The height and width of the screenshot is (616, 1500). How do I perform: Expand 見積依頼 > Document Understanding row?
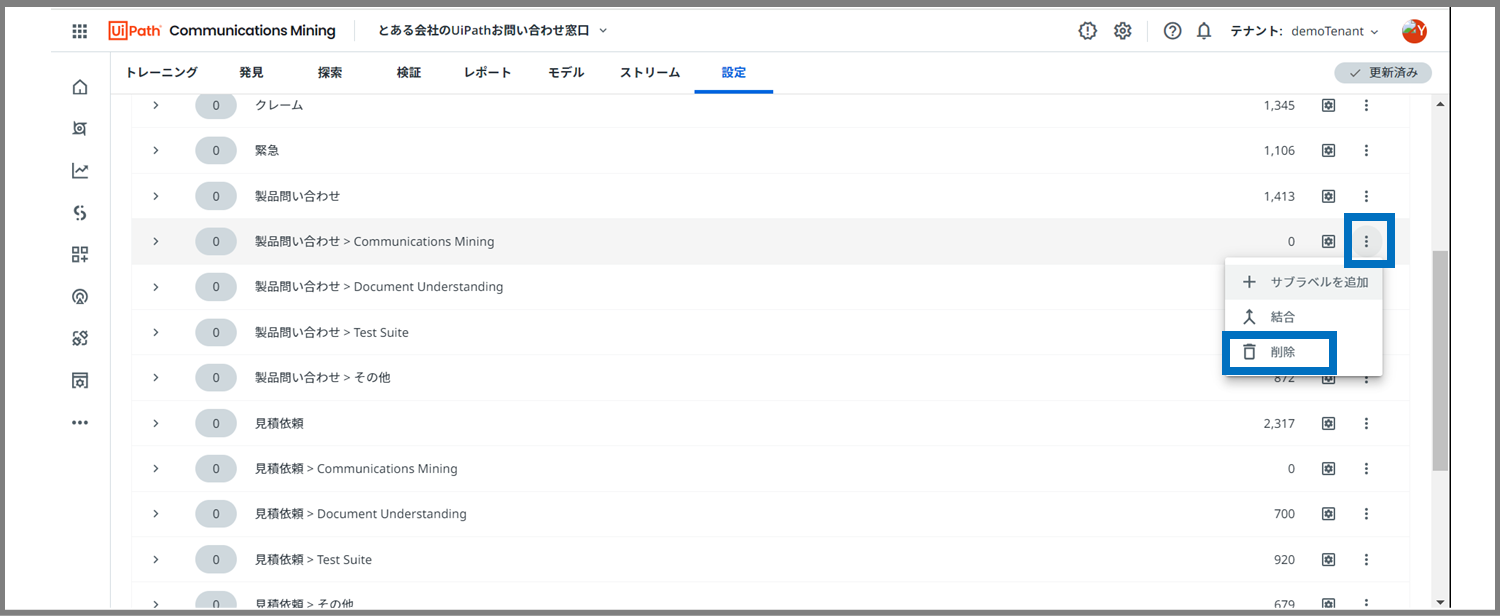tap(156, 514)
